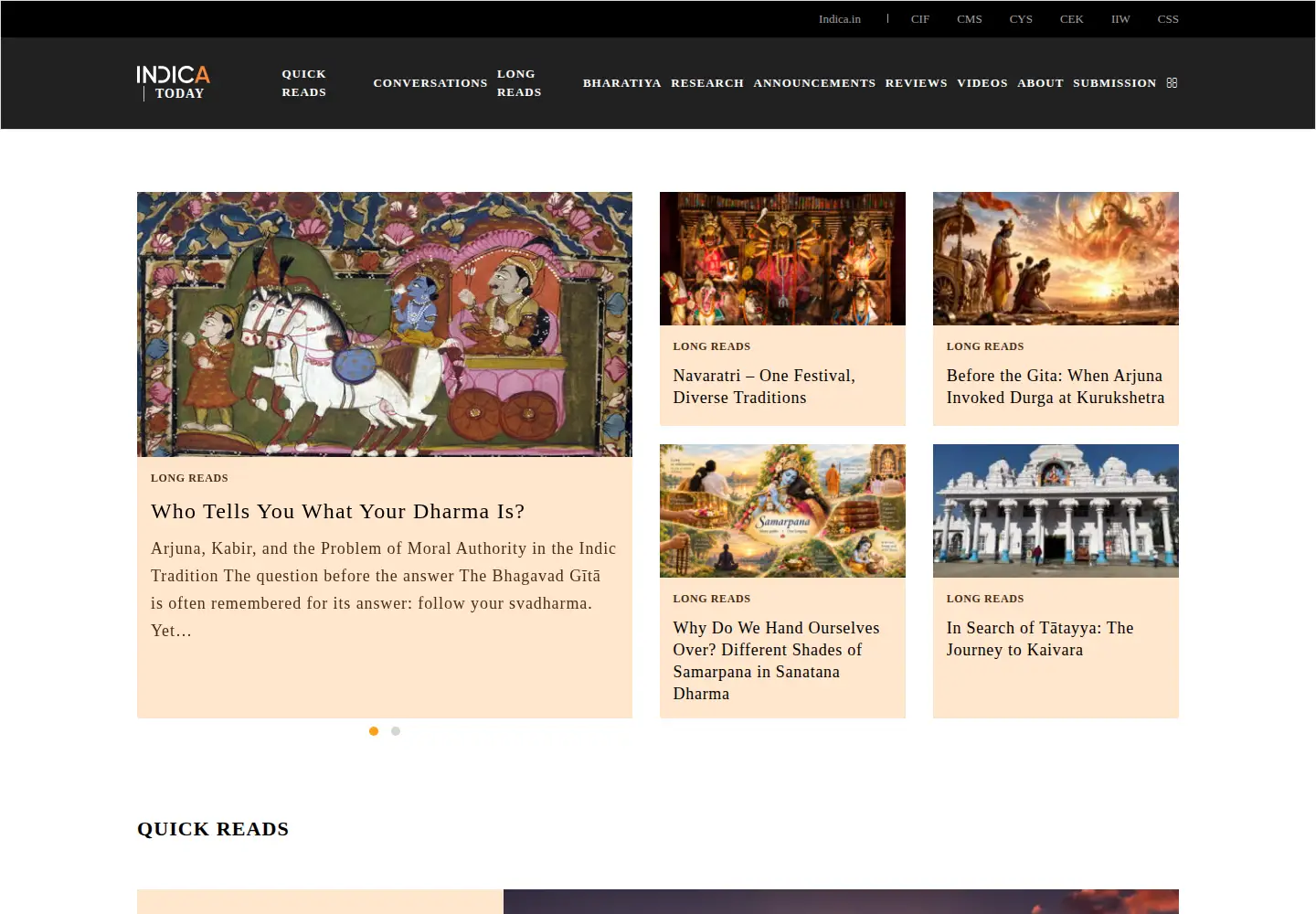Screen dimensions: 1316x914
Task: Open the Samarpana collage thumbnail
Action: (x=782, y=511)
